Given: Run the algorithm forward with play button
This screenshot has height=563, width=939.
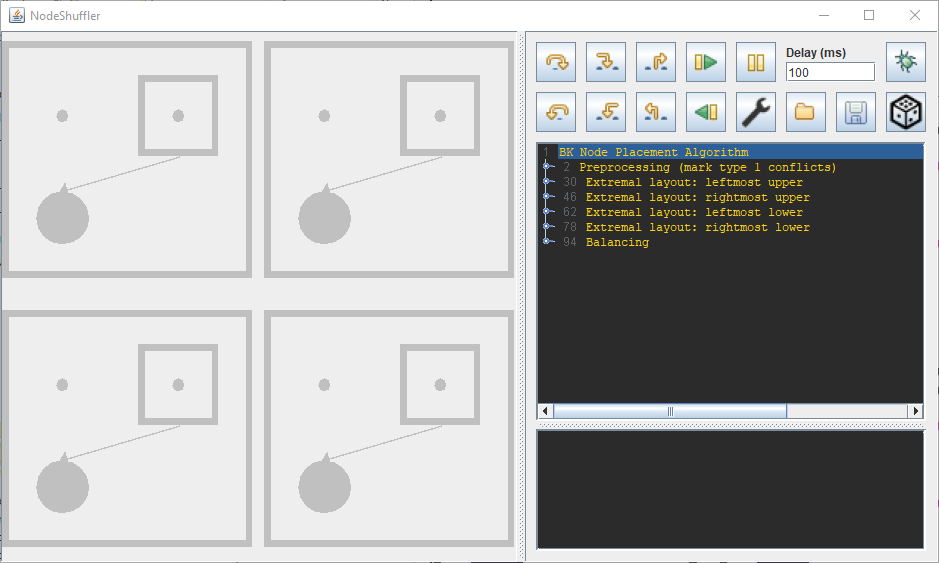Looking at the screenshot, I should point(706,62).
